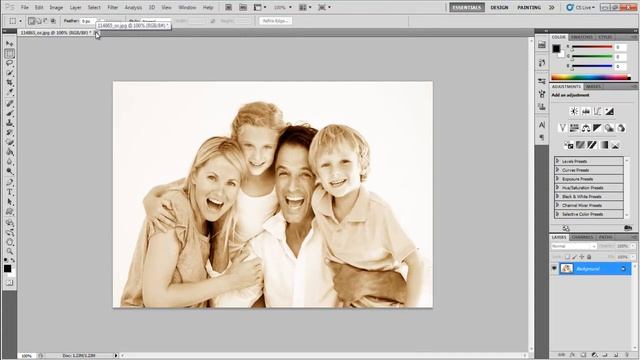Select the Crop tool
Image resolution: width=640 pixels, height=360 pixels.
(x=9, y=83)
